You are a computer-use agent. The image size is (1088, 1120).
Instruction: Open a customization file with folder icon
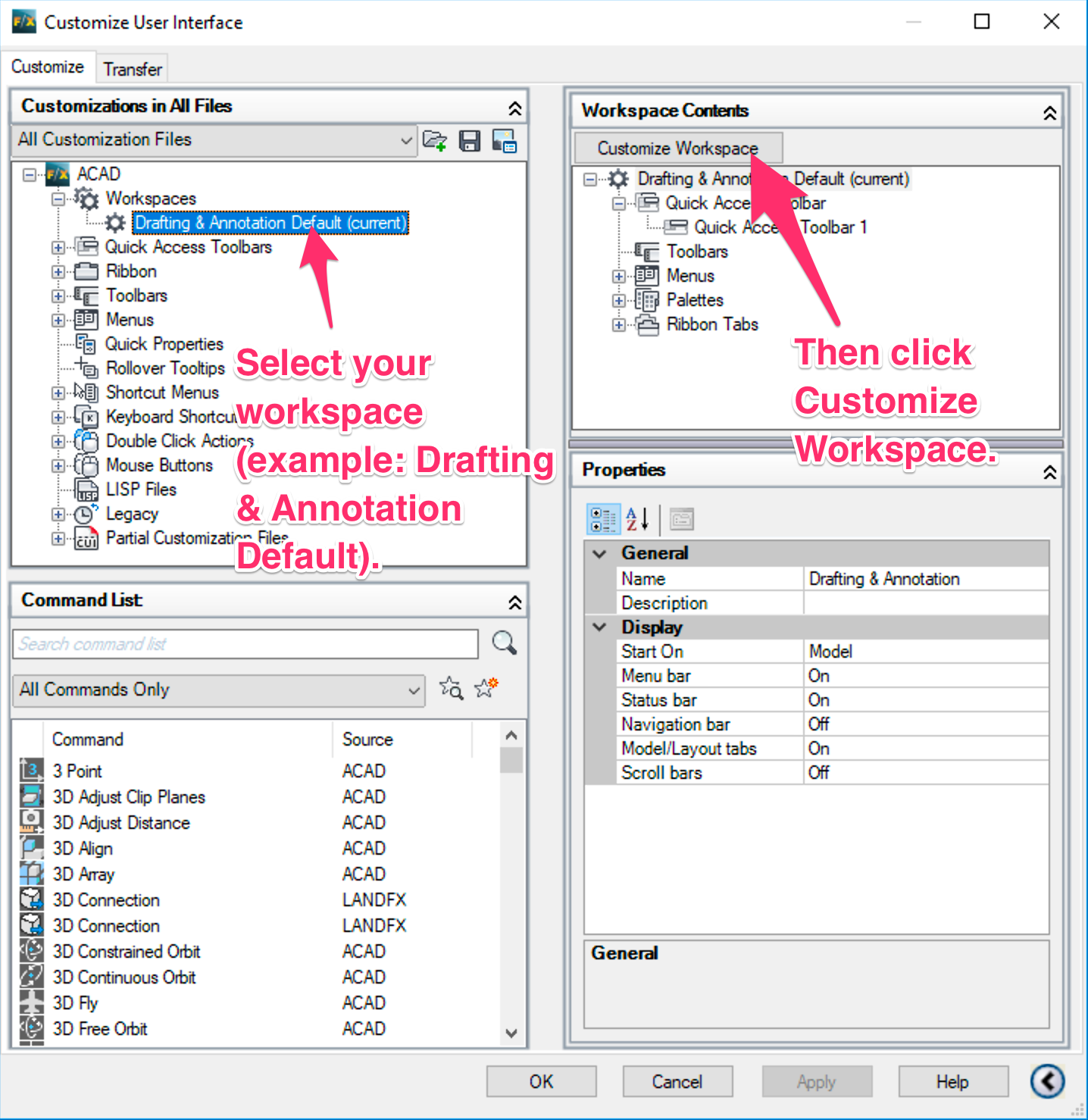pyautogui.click(x=434, y=141)
